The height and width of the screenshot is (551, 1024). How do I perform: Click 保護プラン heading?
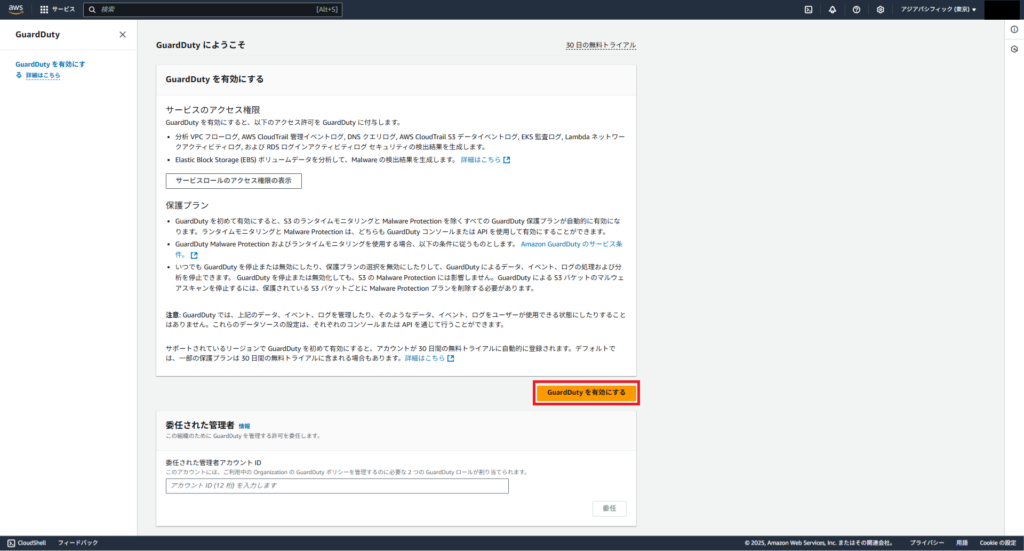[x=187, y=205]
